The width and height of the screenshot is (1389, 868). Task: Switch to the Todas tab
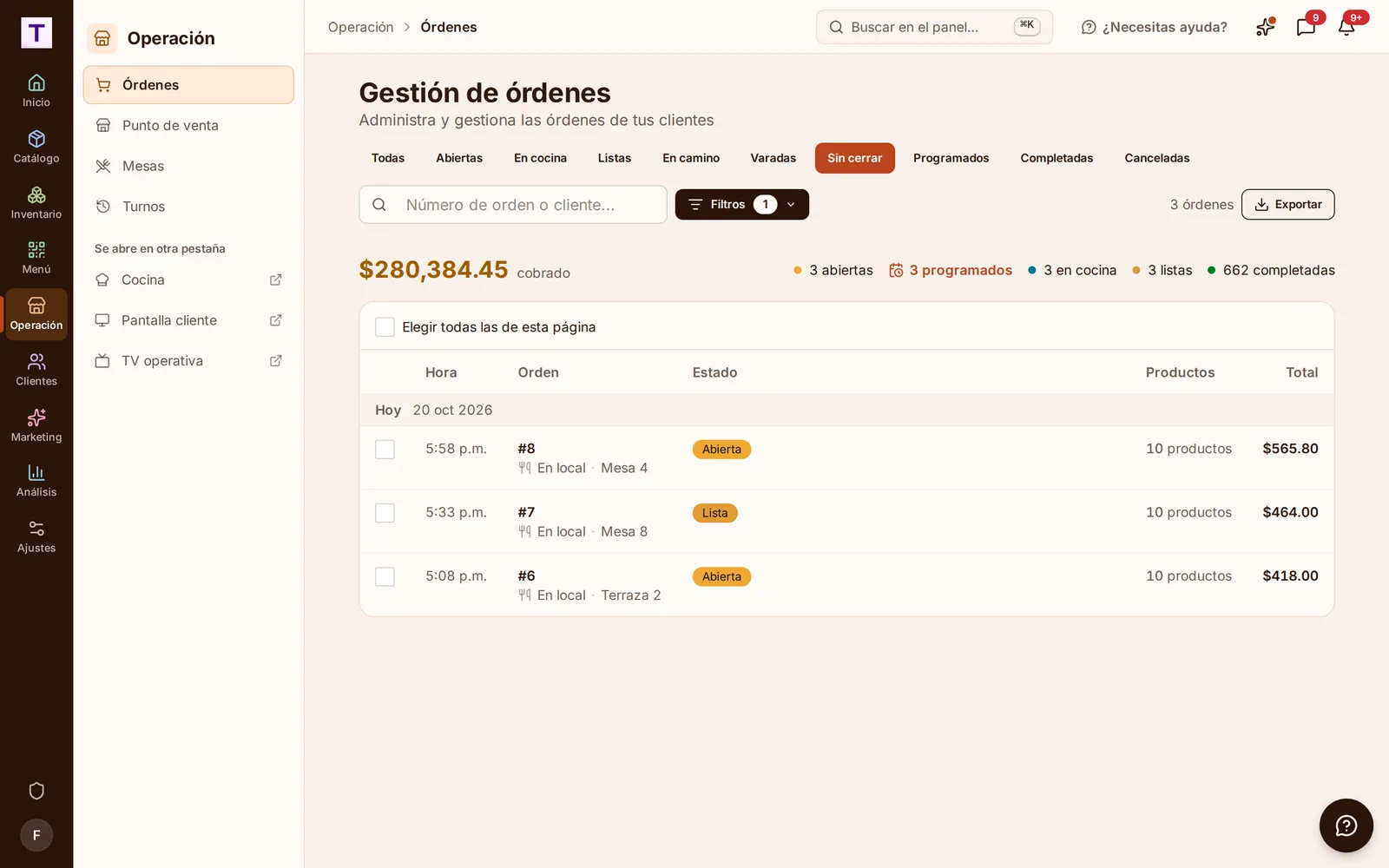[388, 158]
